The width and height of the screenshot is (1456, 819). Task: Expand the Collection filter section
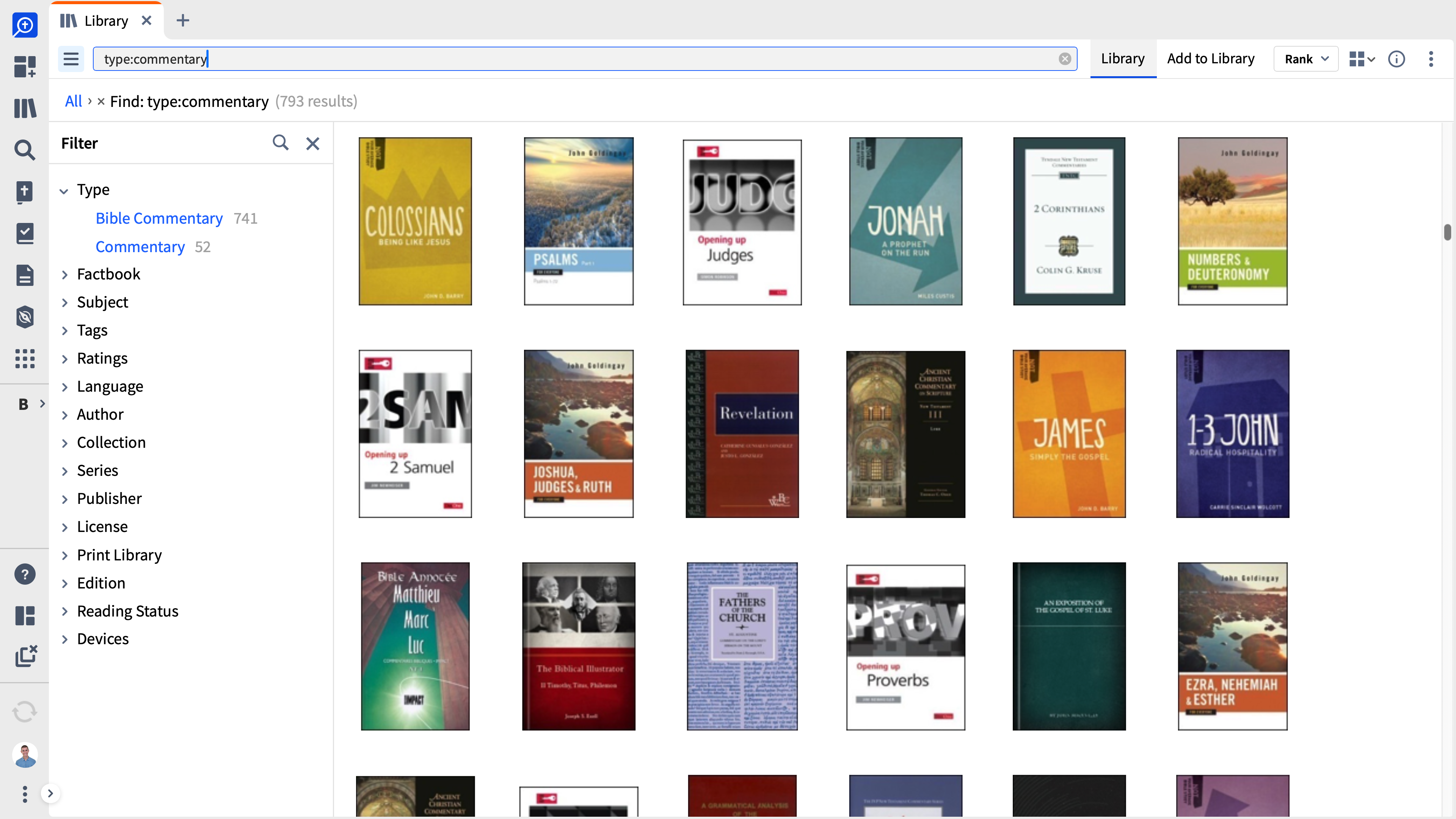(64, 443)
